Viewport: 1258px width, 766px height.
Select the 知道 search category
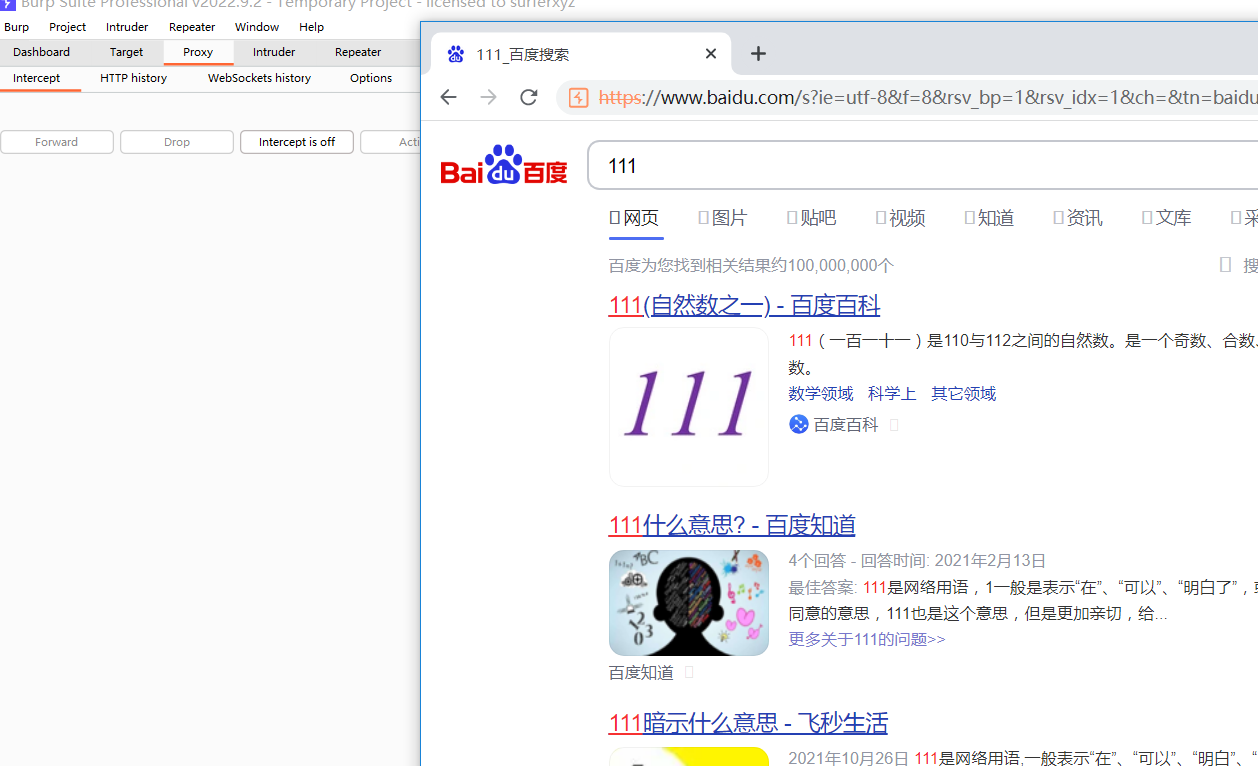click(x=990, y=218)
